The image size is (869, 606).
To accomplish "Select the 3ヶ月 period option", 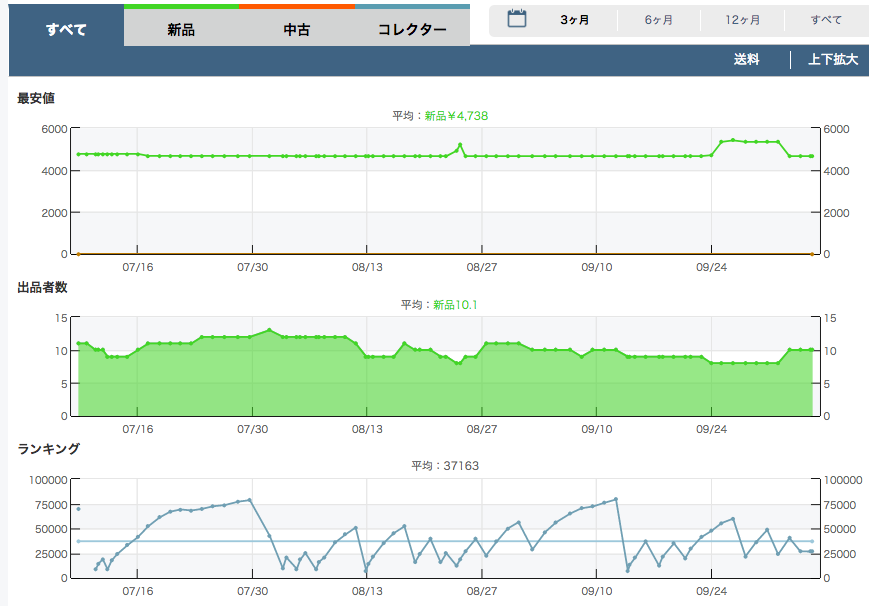I will 574,20.
